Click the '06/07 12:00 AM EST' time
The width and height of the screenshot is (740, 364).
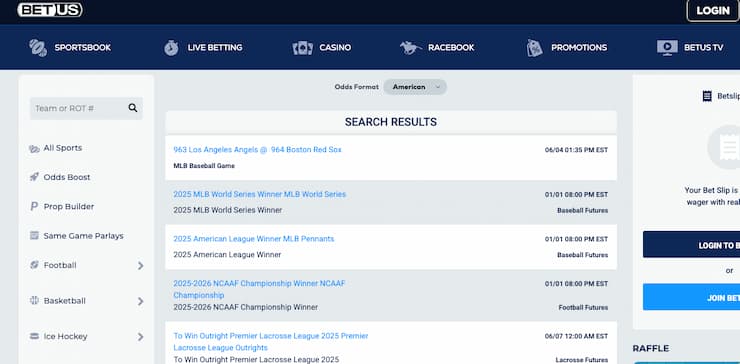tap(576, 337)
